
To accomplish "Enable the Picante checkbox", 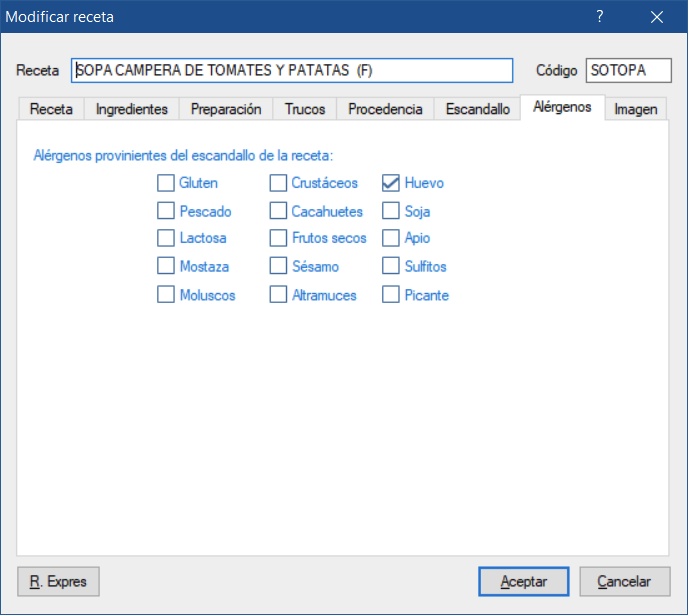I will point(391,295).
